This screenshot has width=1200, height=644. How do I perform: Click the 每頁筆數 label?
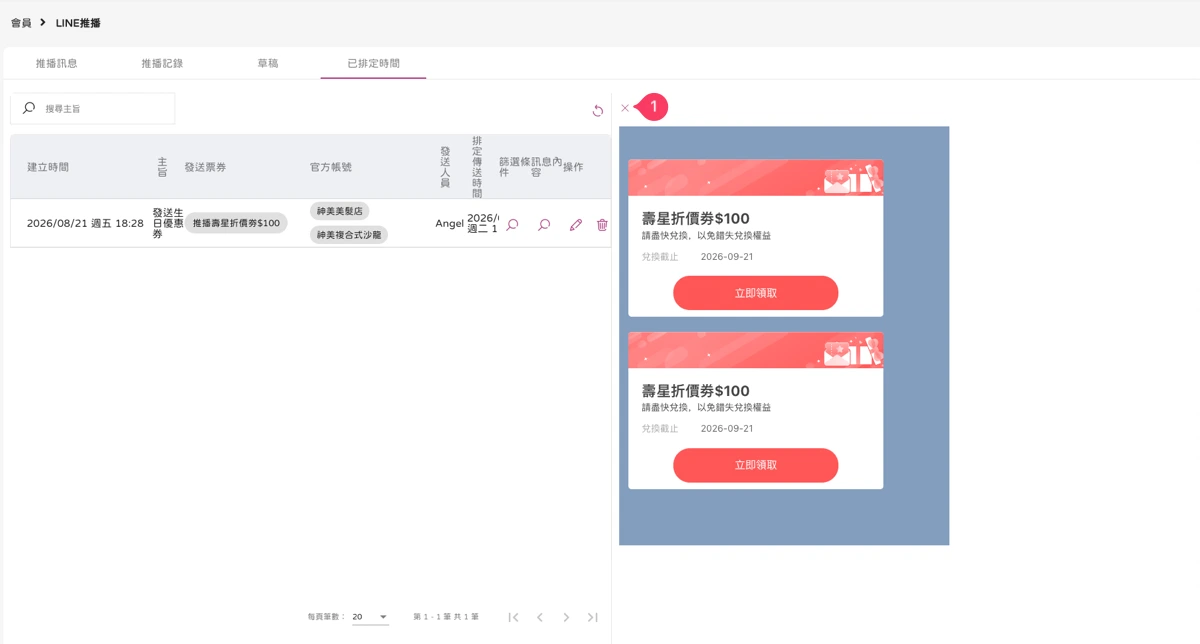click(327, 617)
